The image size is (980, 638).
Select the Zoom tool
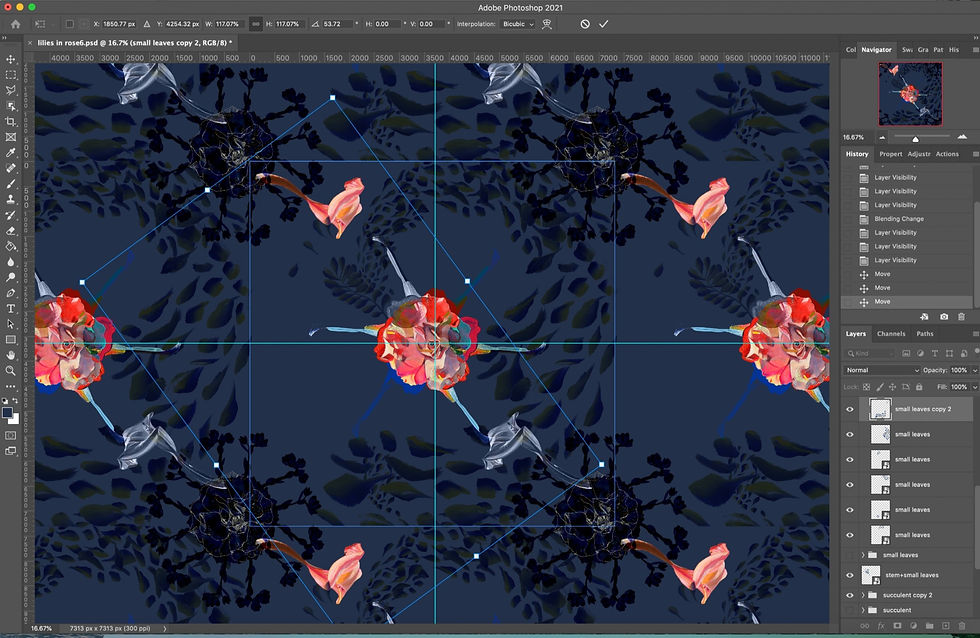coord(11,371)
